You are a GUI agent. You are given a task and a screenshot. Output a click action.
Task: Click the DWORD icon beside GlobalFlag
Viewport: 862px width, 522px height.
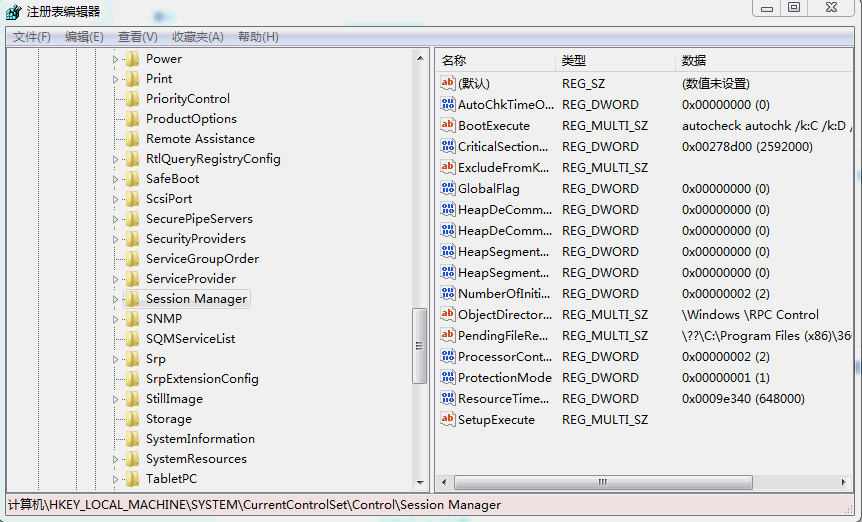click(x=447, y=188)
